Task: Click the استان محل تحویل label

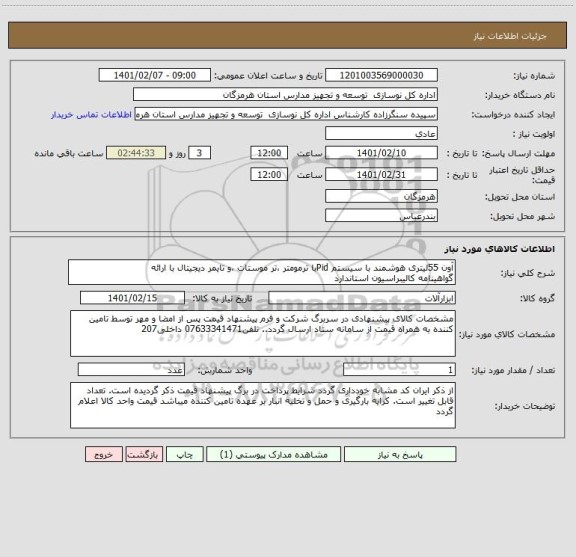Action: [520, 197]
